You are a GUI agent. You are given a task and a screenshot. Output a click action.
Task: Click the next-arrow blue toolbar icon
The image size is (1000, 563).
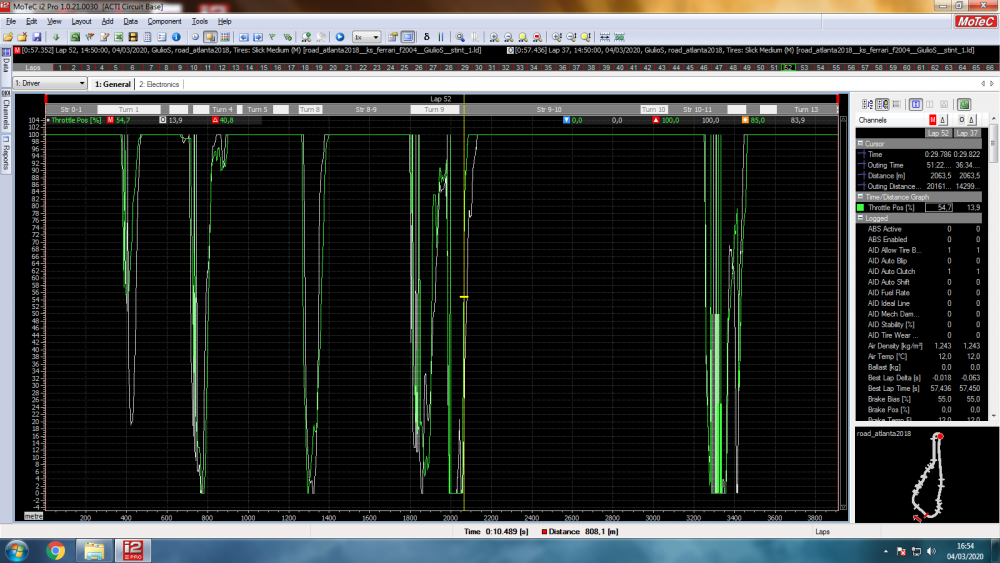(258, 37)
